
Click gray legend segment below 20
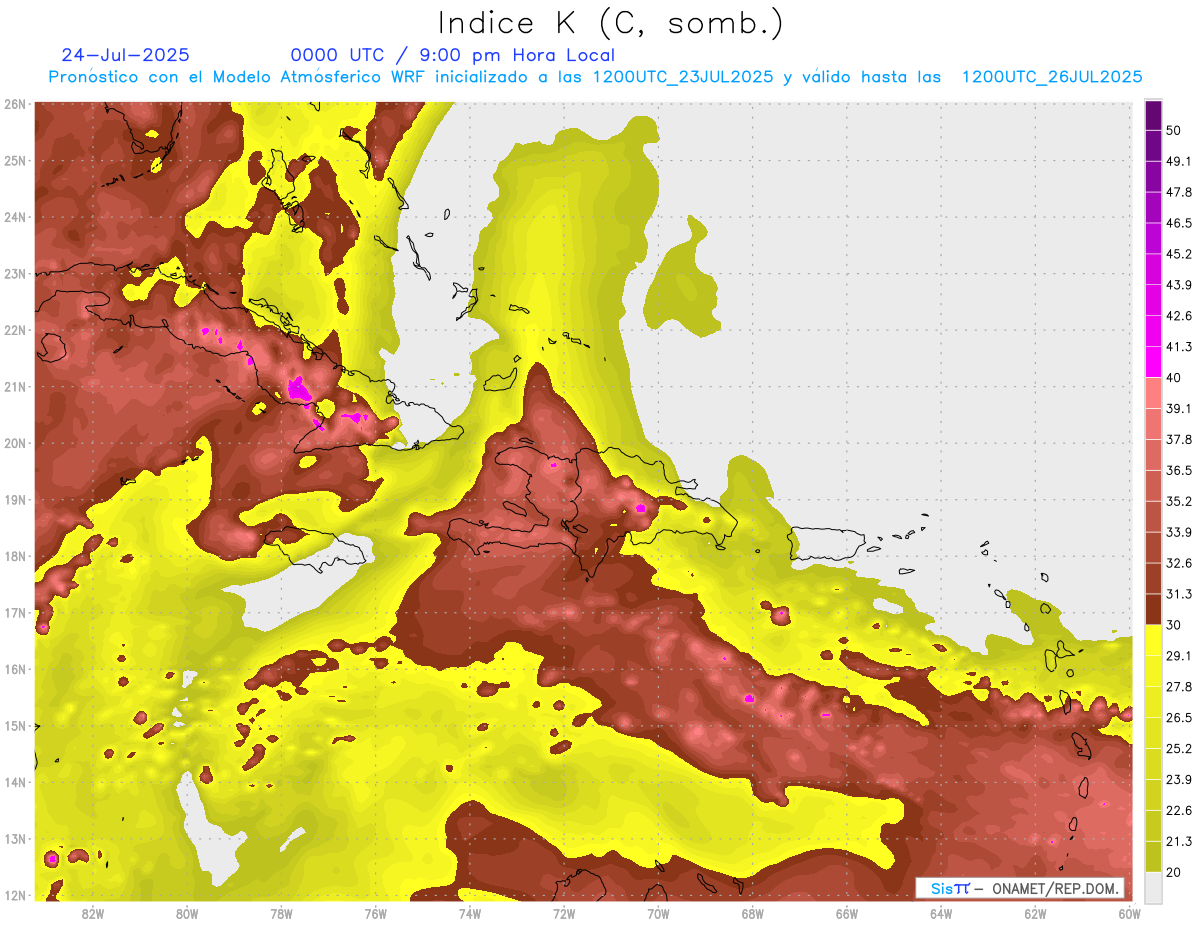(1153, 887)
